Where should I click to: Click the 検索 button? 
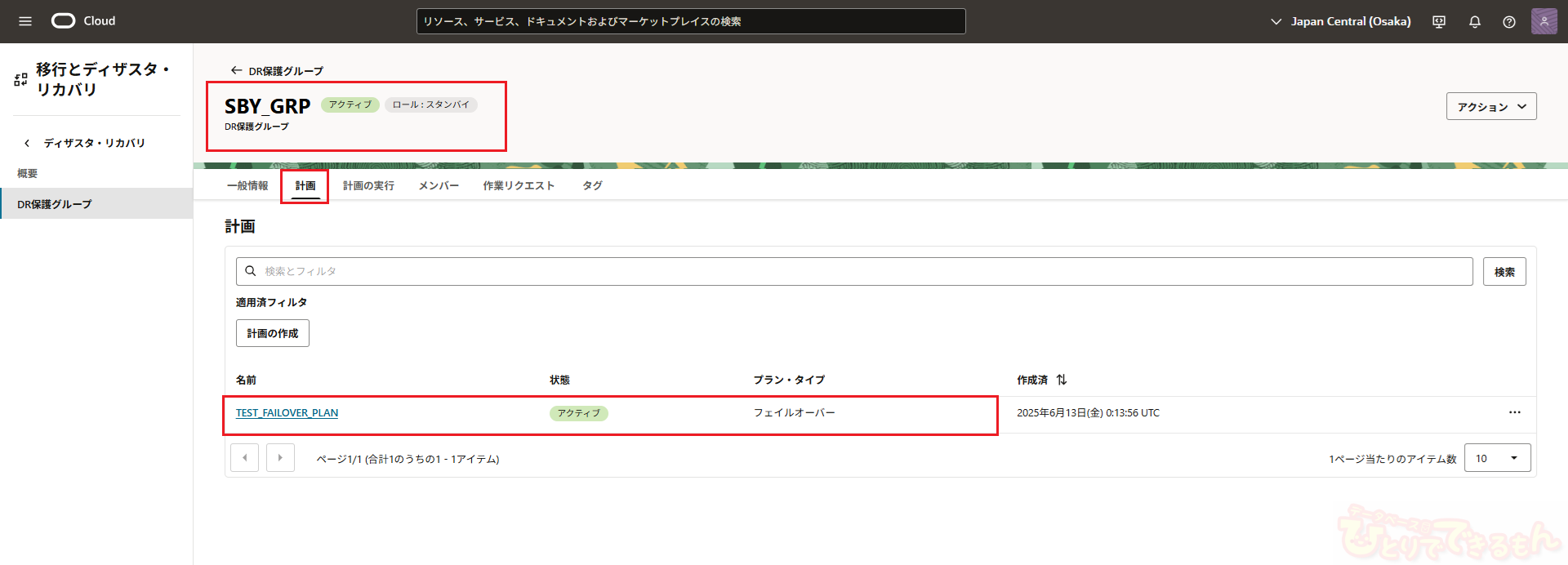pos(1503,272)
